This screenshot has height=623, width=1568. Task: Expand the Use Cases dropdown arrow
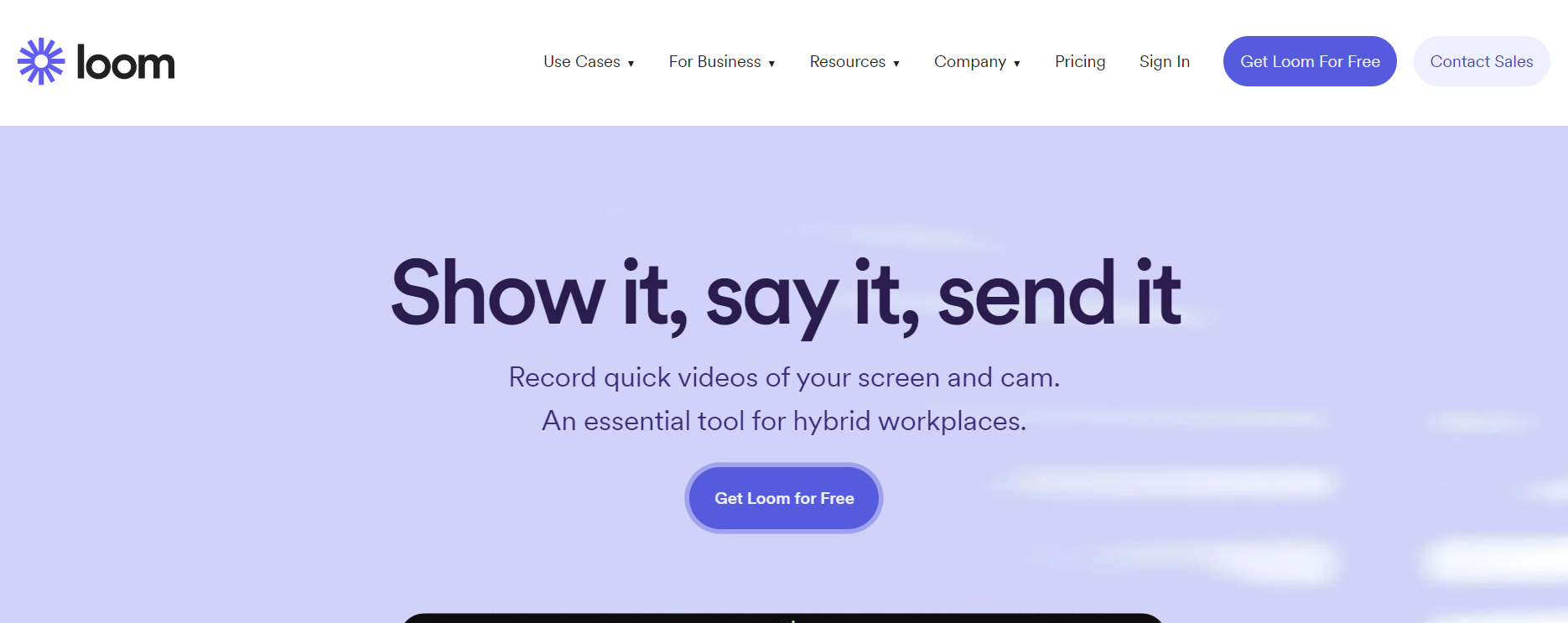click(631, 64)
